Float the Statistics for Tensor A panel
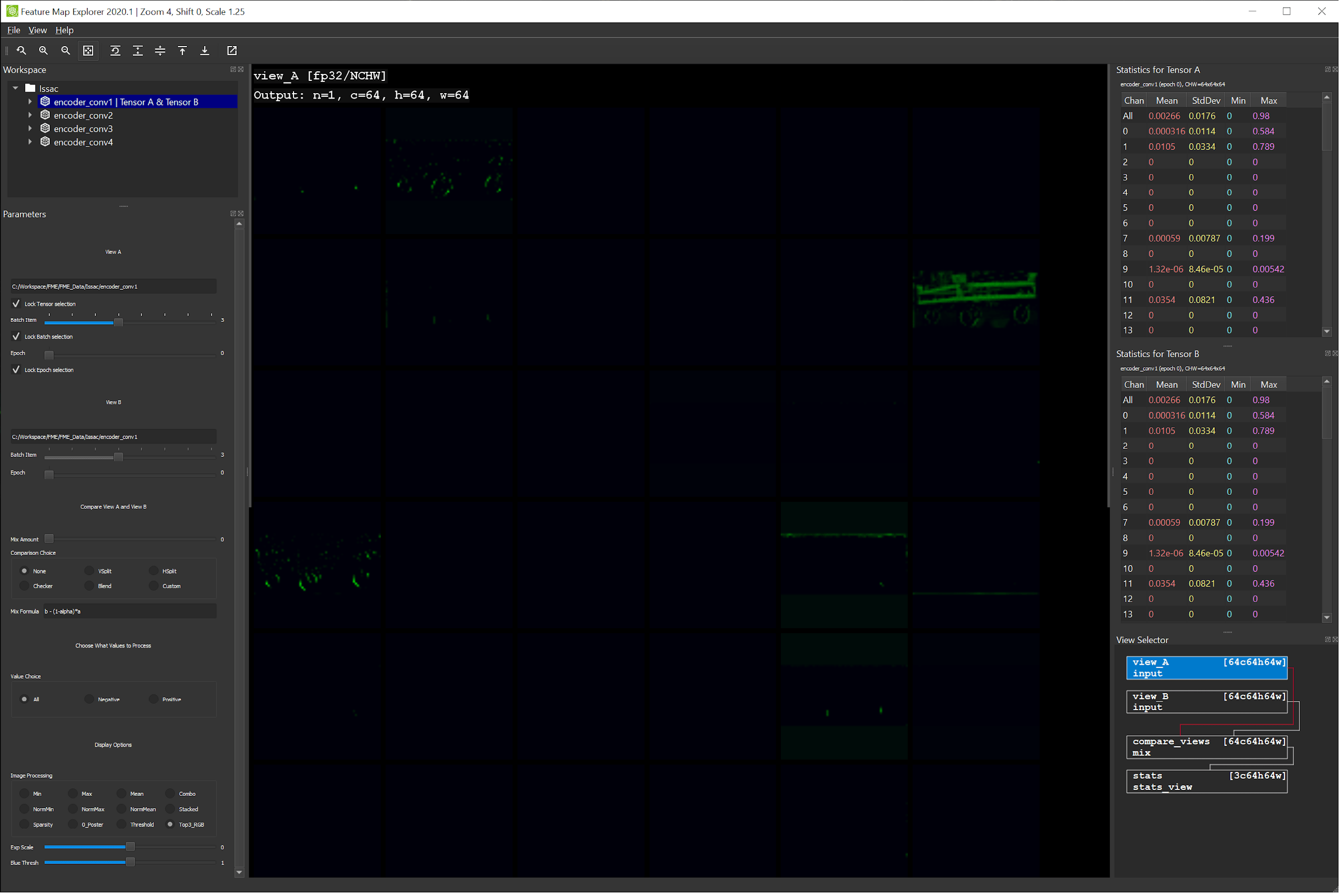The height and width of the screenshot is (896, 1339). tap(1328, 69)
